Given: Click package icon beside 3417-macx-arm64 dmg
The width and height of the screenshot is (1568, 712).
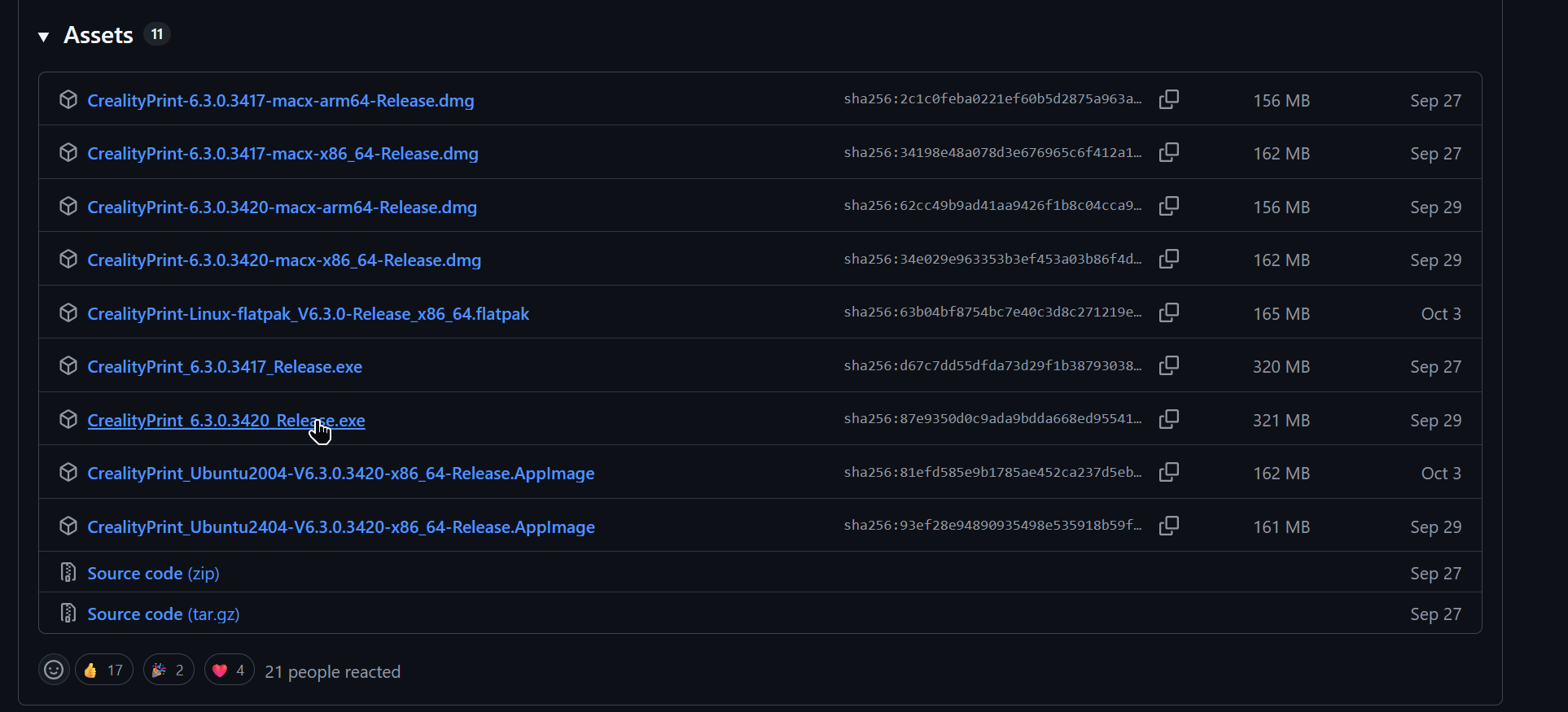Looking at the screenshot, I should click(x=68, y=99).
